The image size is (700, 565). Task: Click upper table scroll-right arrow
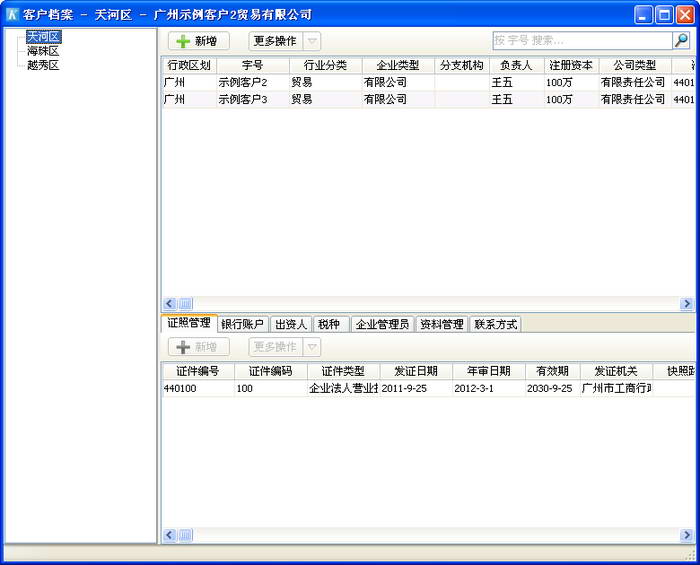[x=687, y=304]
